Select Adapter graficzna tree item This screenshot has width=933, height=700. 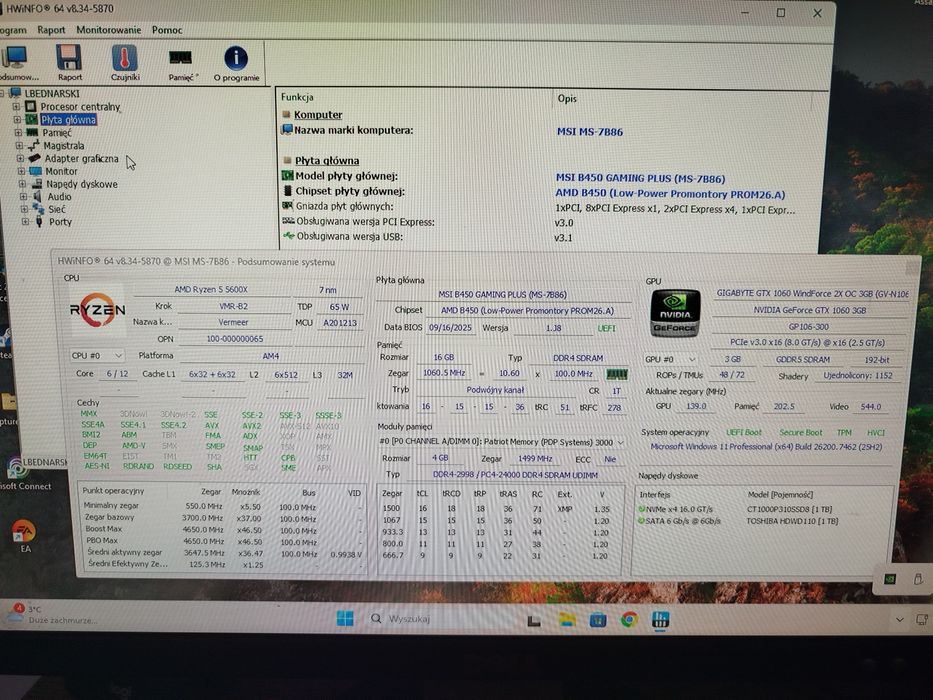tap(82, 158)
